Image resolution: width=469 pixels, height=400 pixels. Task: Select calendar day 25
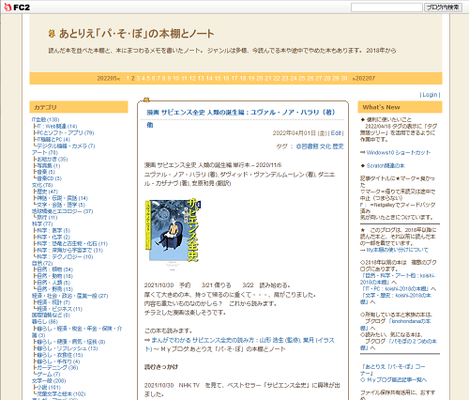(302, 78)
